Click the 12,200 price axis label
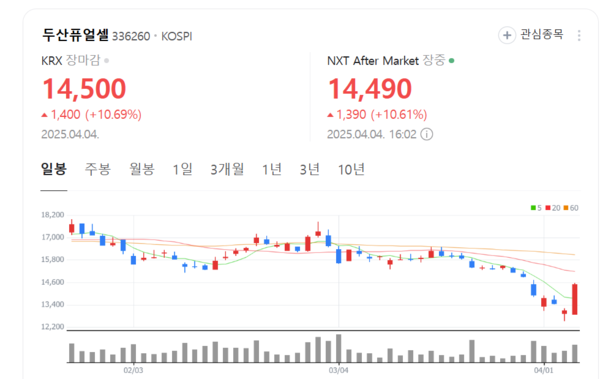The width and height of the screenshot is (600, 379). pyautogui.click(x=53, y=327)
